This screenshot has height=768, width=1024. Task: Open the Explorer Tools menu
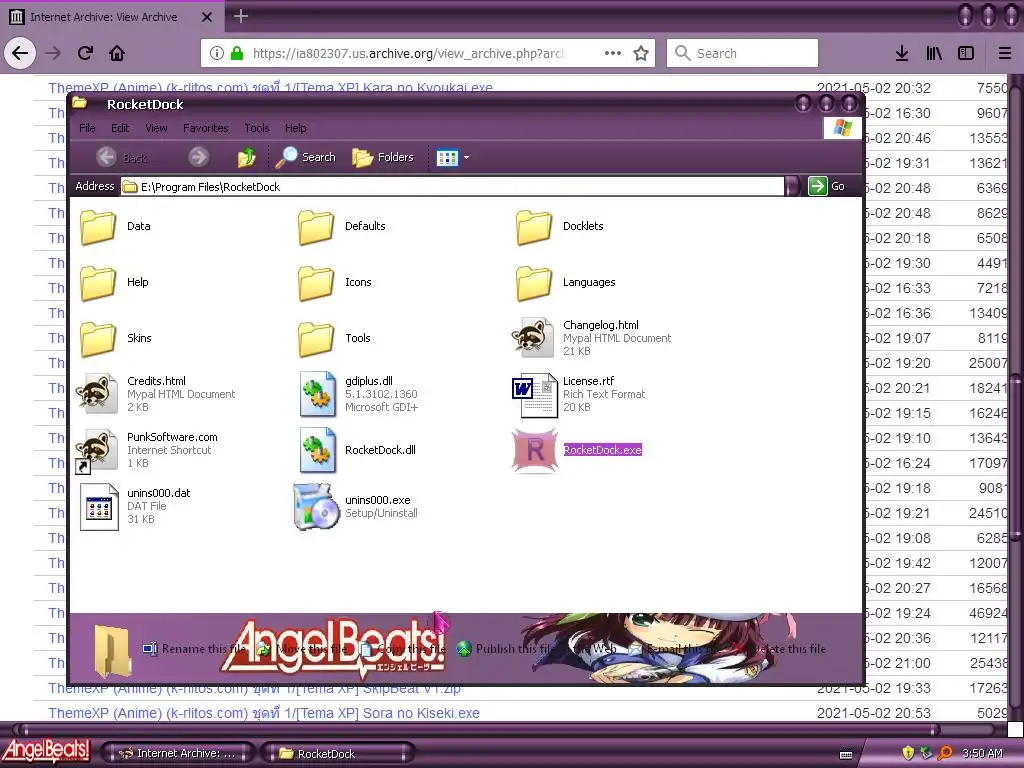257,128
